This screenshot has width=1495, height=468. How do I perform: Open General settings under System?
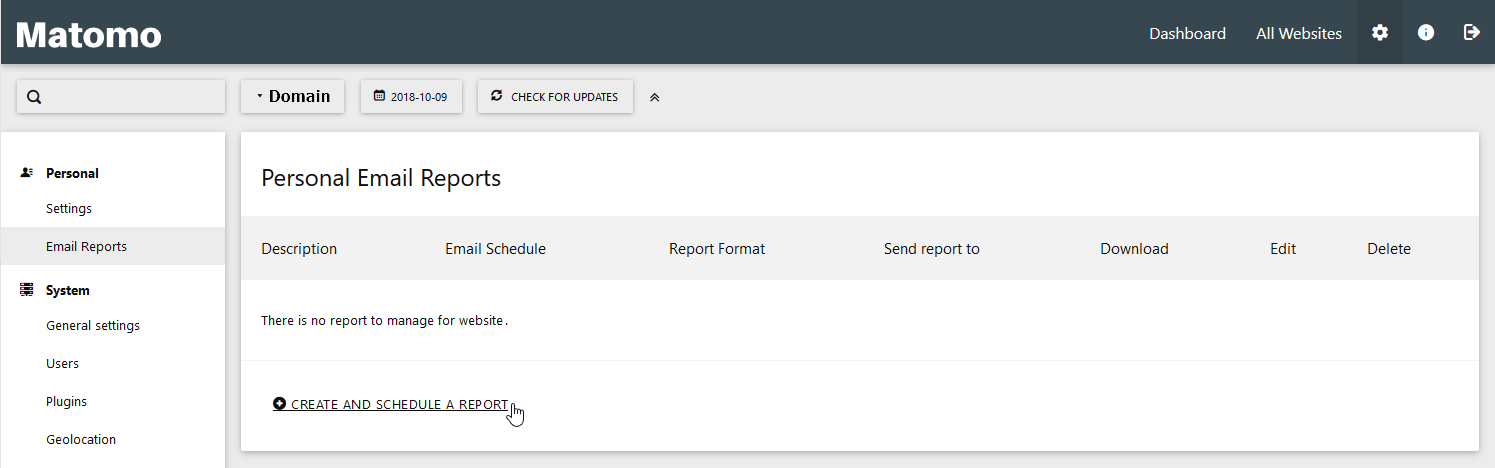(x=93, y=325)
